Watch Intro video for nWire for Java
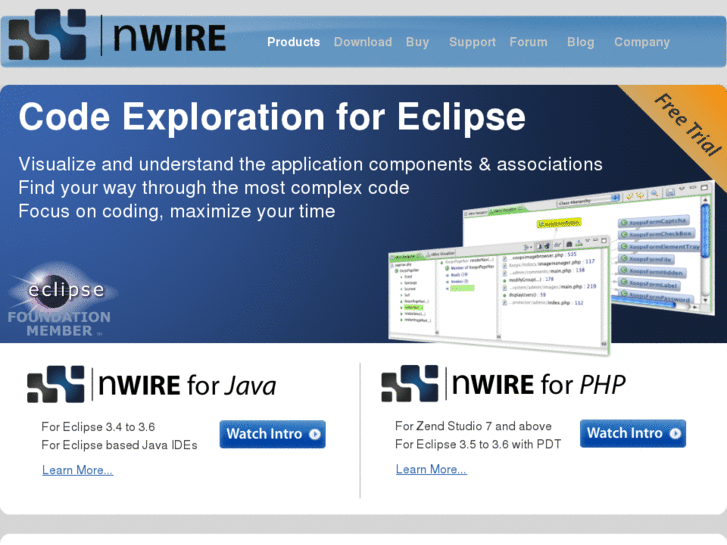The image size is (727, 545). pyautogui.click(x=273, y=434)
